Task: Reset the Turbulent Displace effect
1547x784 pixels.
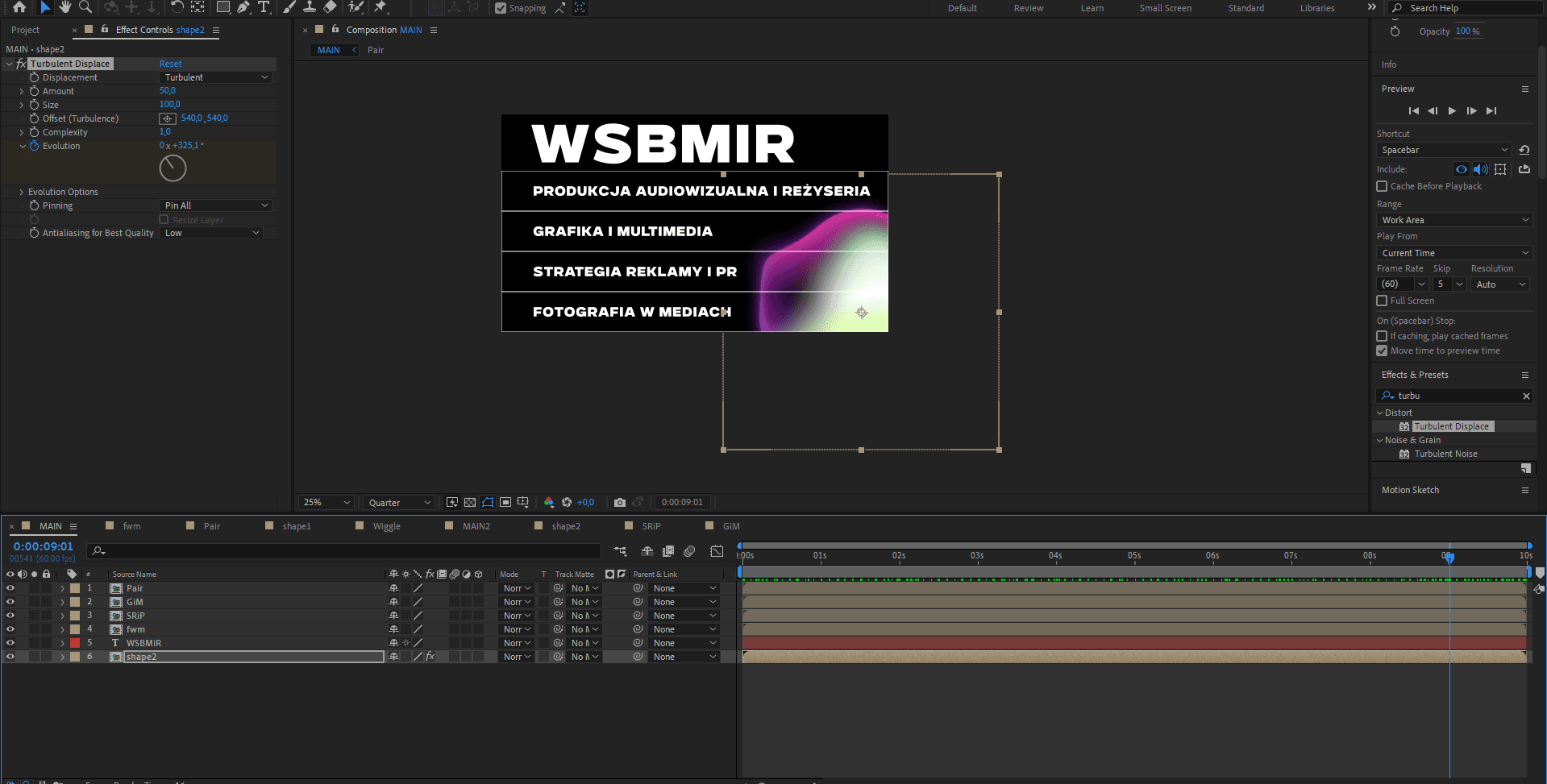Action: 170,64
